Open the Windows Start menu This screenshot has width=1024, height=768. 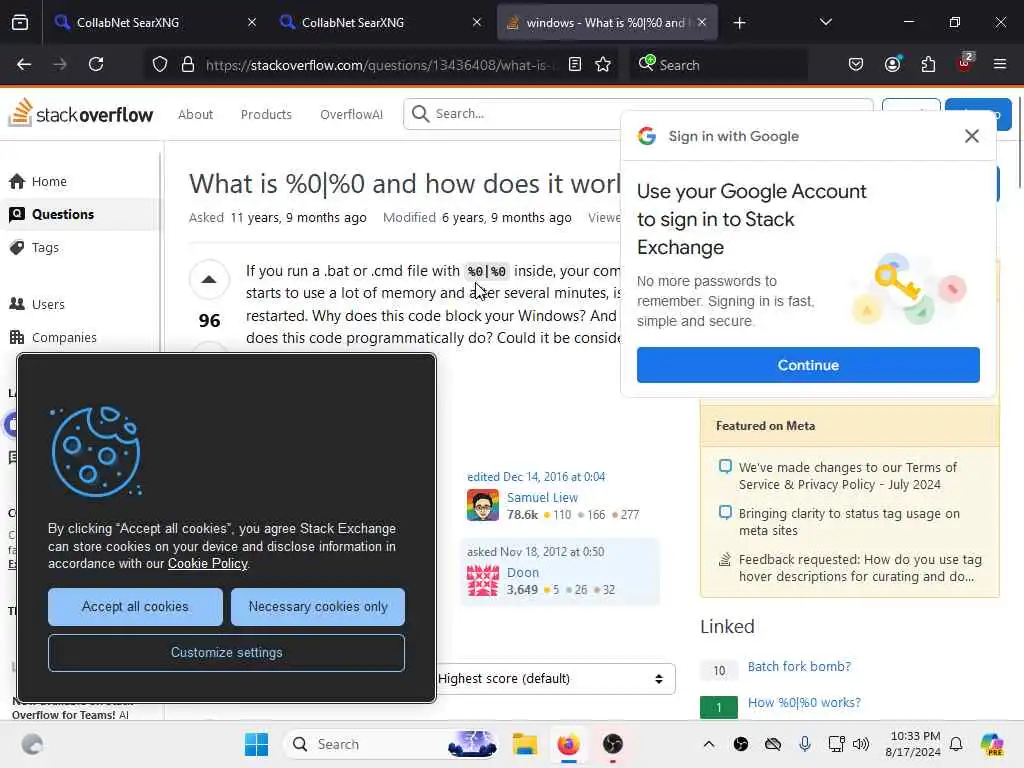click(256, 744)
